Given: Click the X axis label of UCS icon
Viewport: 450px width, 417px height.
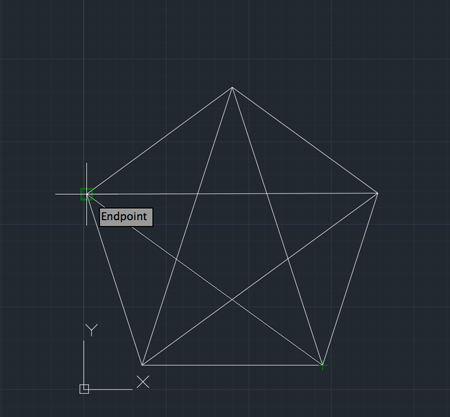Looking at the screenshot, I should pyautogui.click(x=143, y=382).
